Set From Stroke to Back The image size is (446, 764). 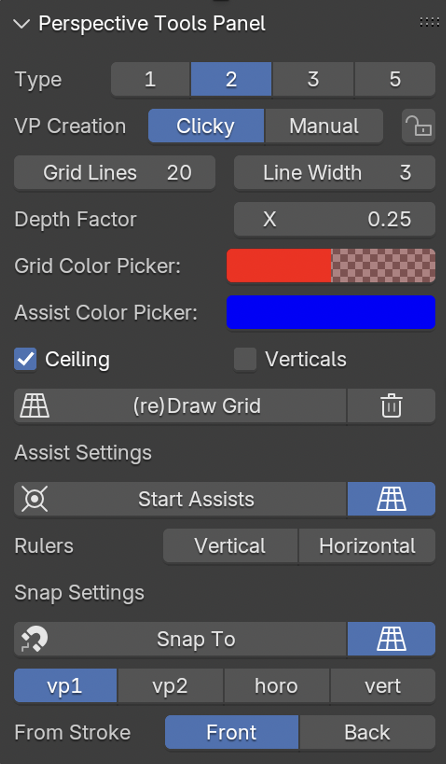click(x=367, y=732)
